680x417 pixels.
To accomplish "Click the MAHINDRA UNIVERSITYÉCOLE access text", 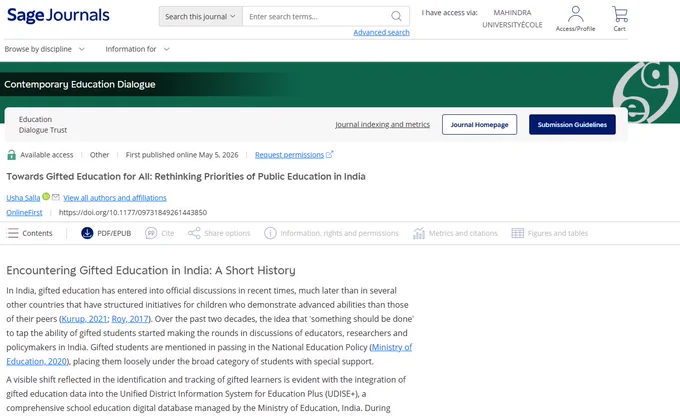I will click(x=512, y=19).
